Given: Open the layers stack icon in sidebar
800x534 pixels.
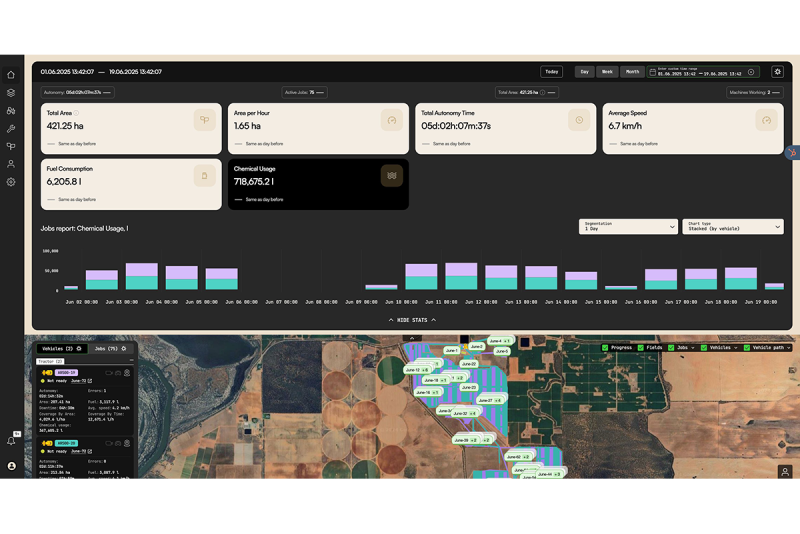Looking at the screenshot, I should pos(11,93).
